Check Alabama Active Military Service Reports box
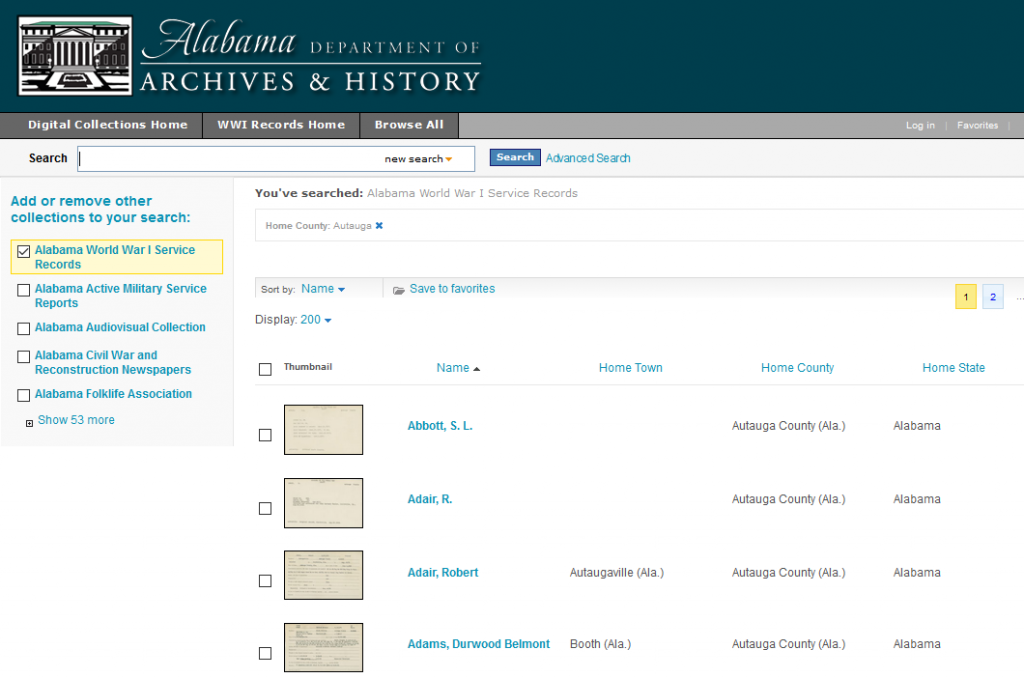1024x678 pixels. coord(24,290)
